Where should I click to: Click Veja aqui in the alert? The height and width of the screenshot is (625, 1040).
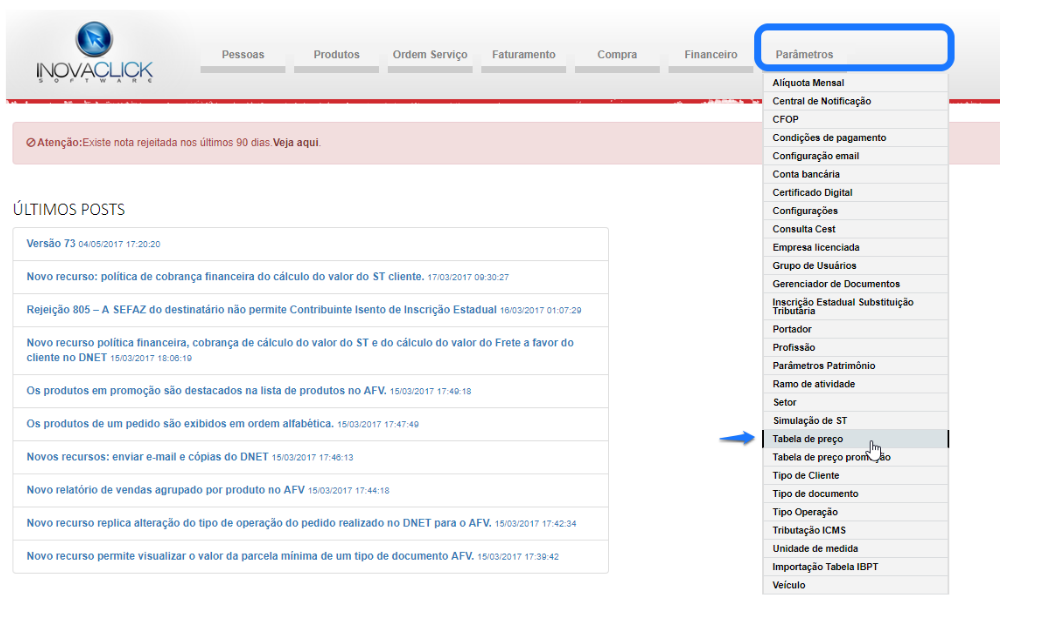point(296,143)
